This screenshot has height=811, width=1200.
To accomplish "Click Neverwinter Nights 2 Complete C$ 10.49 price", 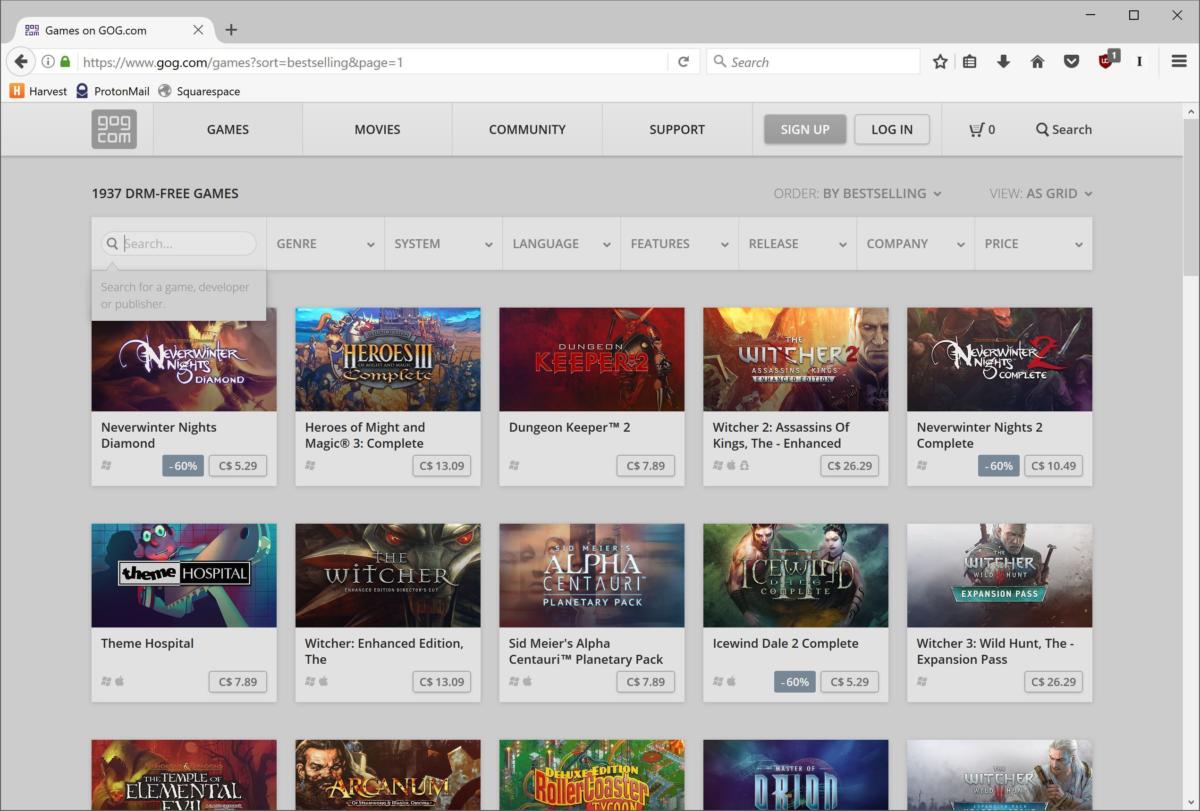I will click(x=1053, y=466).
